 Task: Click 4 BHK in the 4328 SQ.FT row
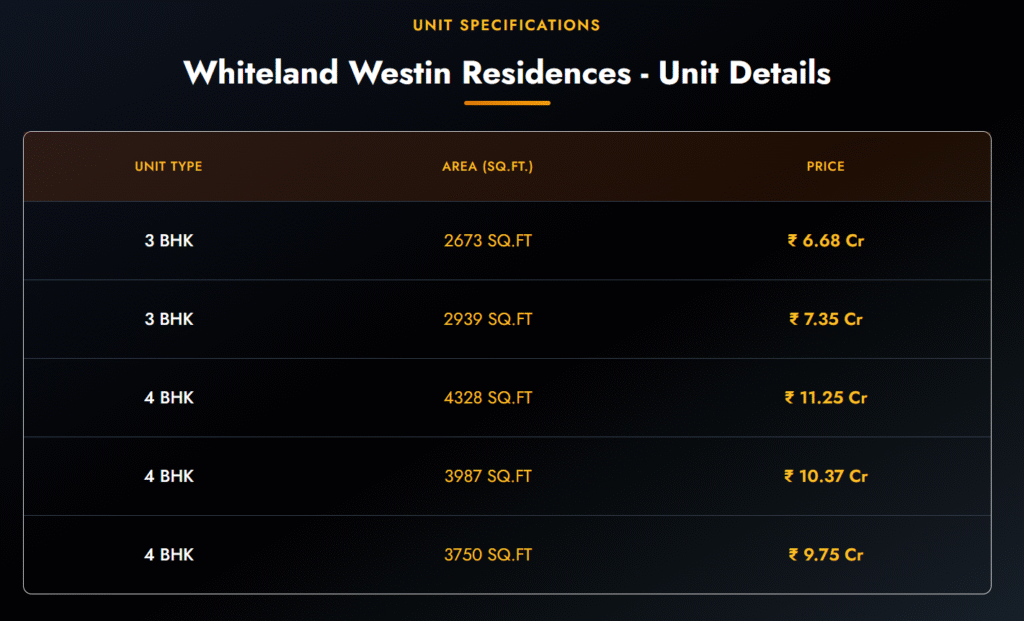pyautogui.click(x=169, y=397)
